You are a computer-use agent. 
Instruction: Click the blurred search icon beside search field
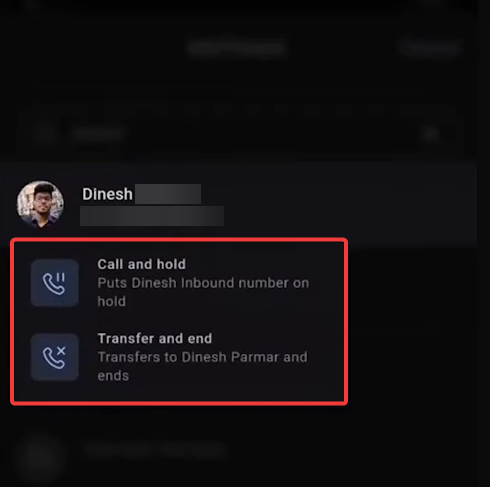44,134
